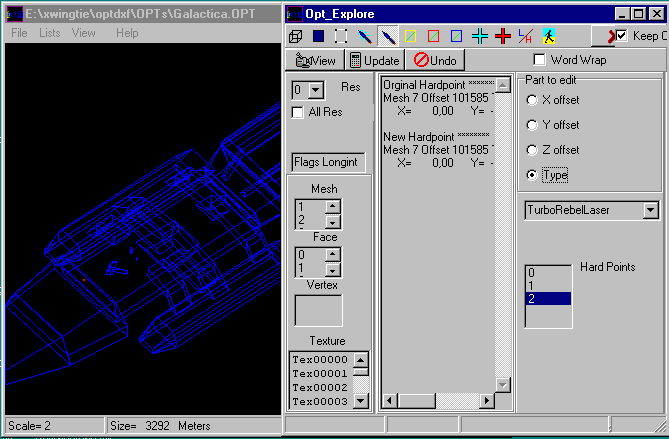Click the Face list up arrow

tap(332, 255)
